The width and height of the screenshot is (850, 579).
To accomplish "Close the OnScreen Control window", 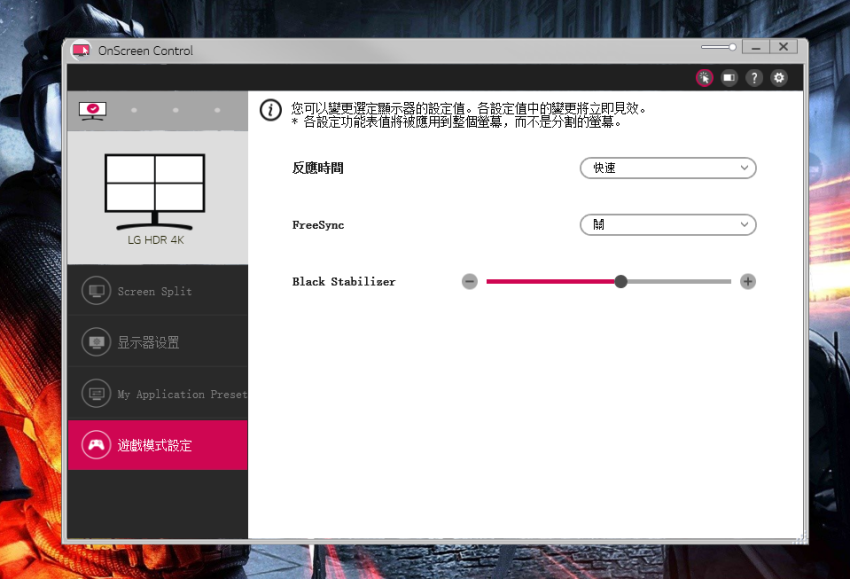I will tap(783, 47).
